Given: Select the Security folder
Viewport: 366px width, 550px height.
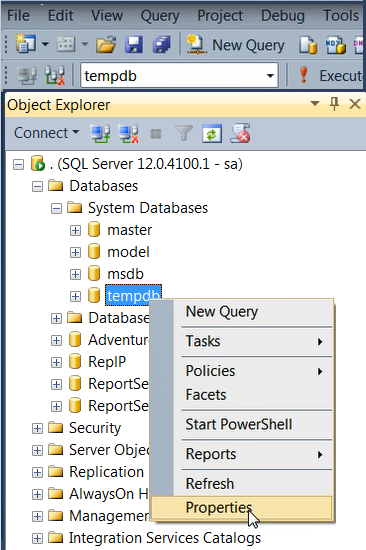Looking at the screenshot, I should [95, 428].
